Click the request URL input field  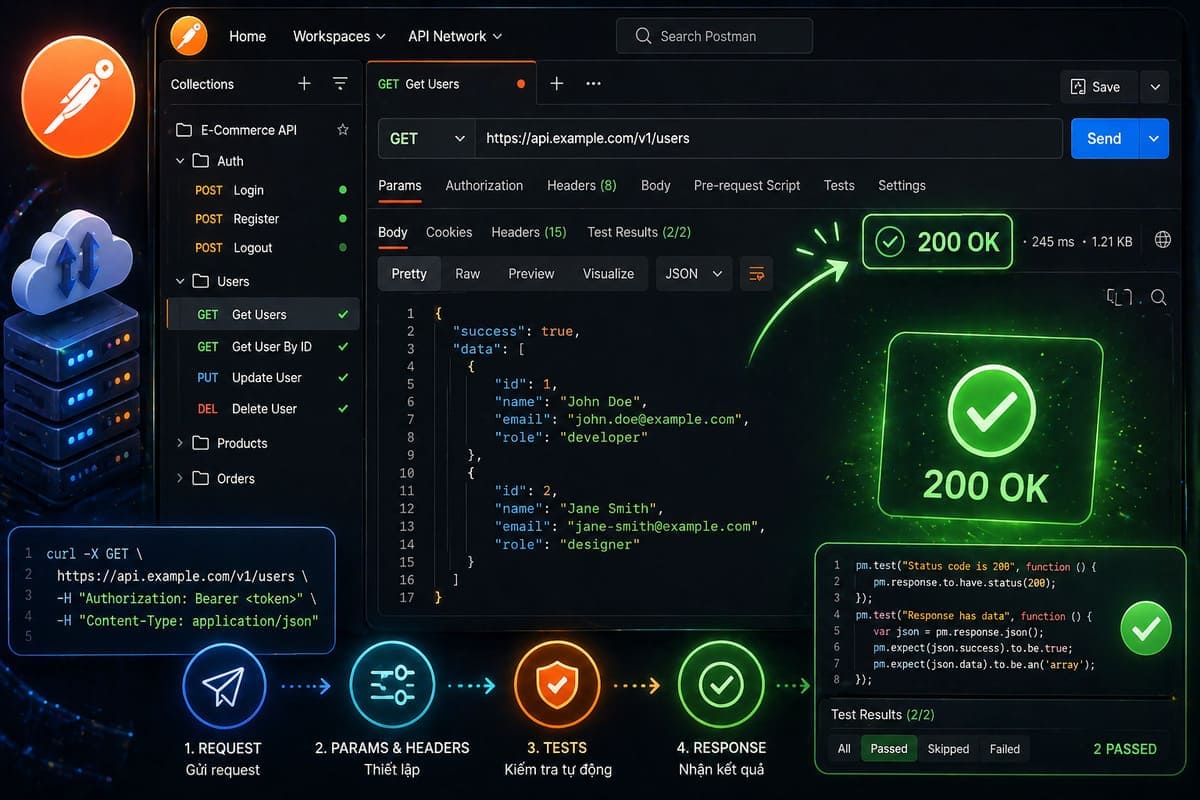pyautogui.click(x=768, y=139)
